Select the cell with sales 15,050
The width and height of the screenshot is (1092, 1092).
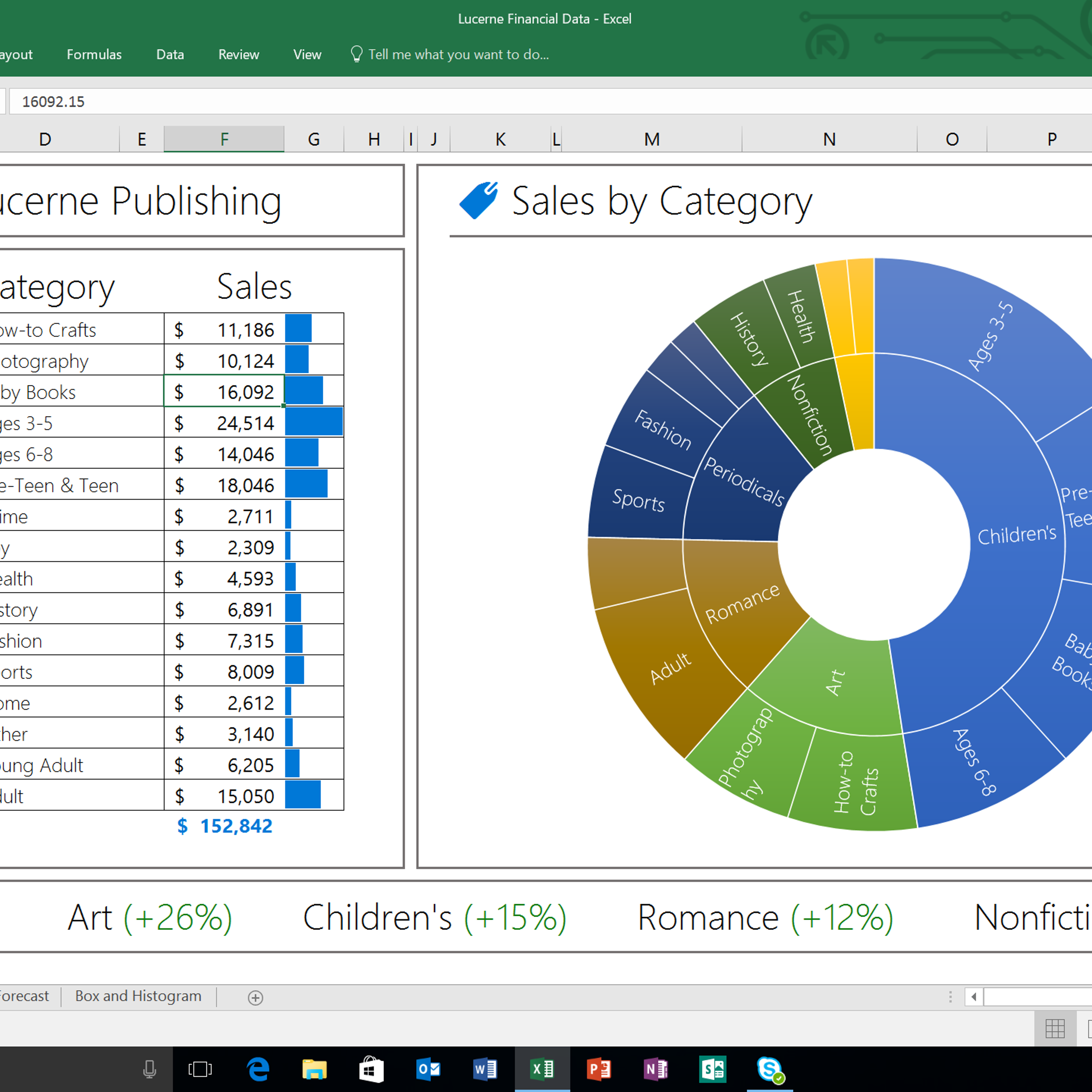coord(224,795)
